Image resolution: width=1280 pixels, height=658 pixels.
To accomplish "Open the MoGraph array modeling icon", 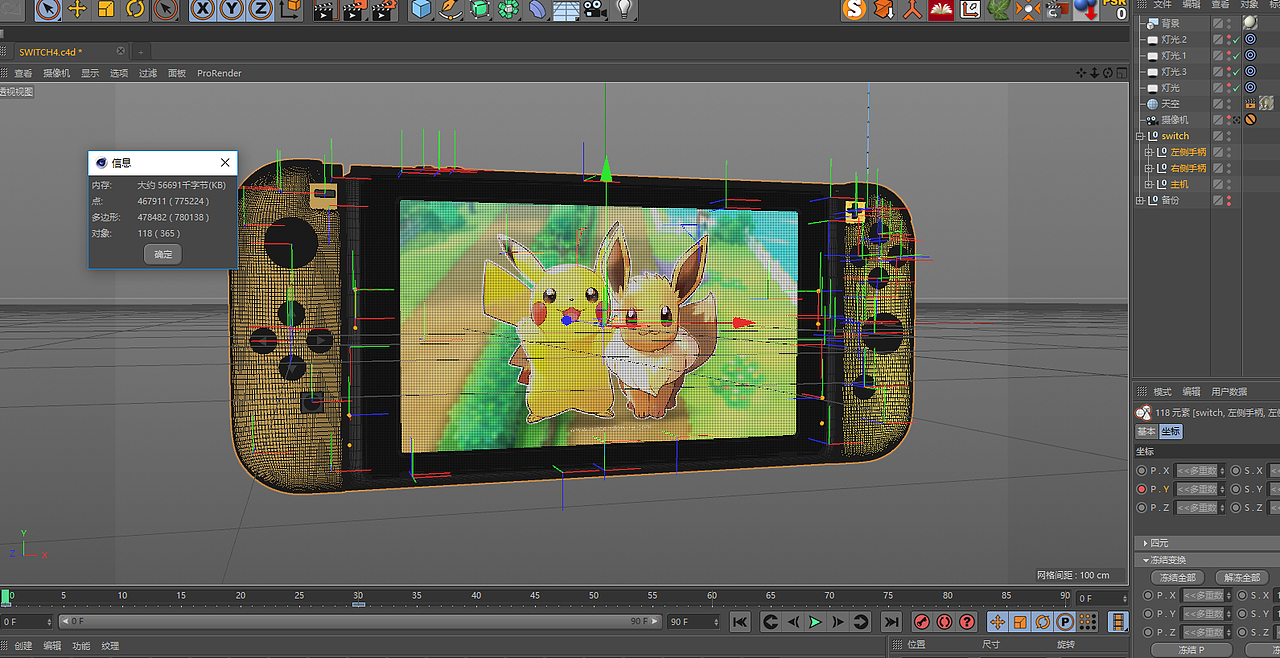I will click(x=509, y=9).
